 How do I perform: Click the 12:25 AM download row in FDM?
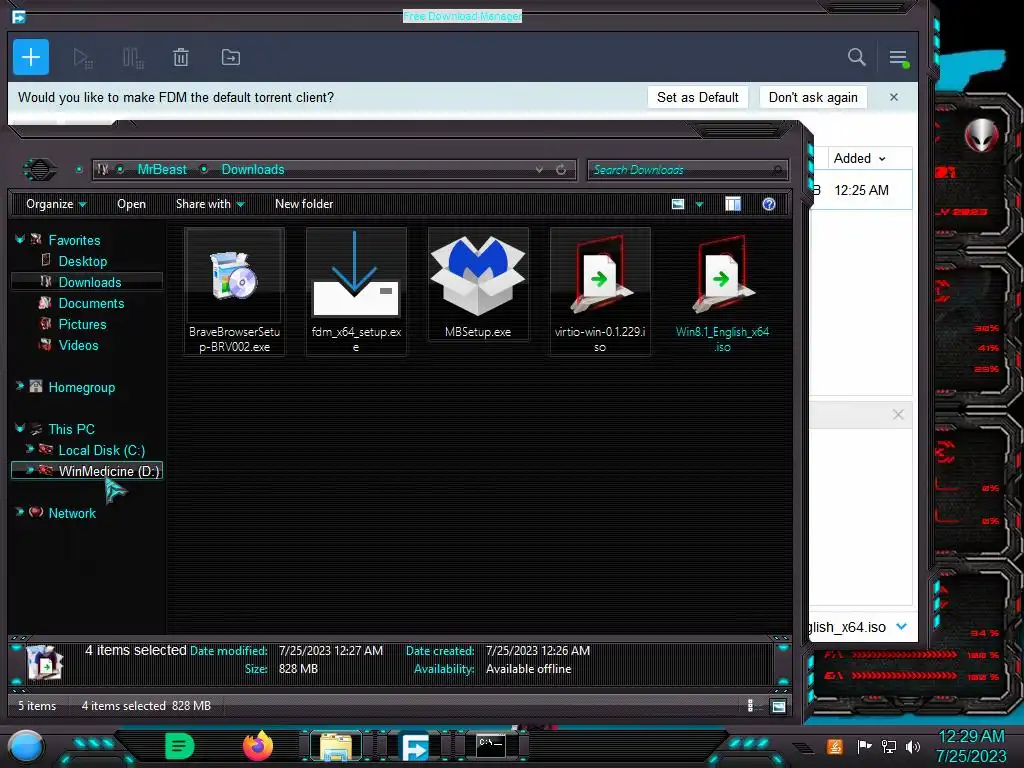861,190
